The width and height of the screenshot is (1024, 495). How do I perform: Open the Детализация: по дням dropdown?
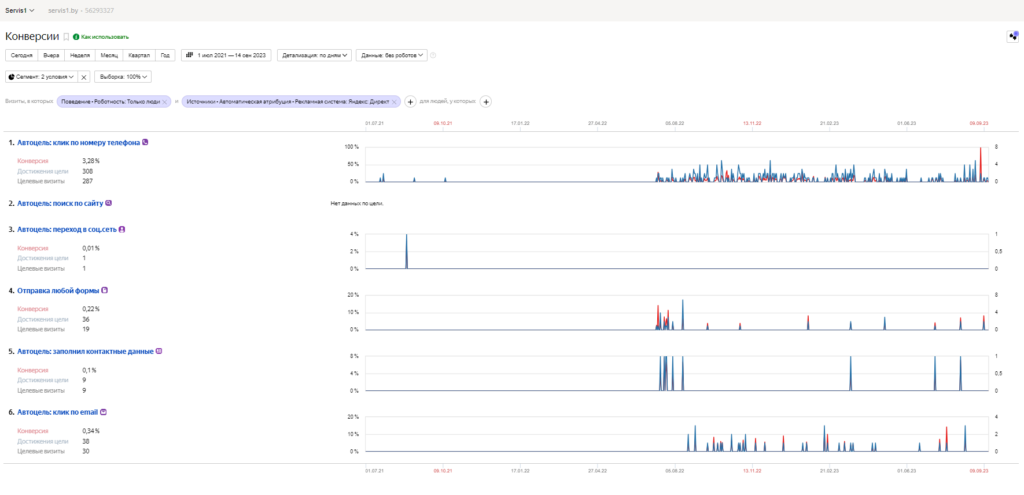point(315,56)
